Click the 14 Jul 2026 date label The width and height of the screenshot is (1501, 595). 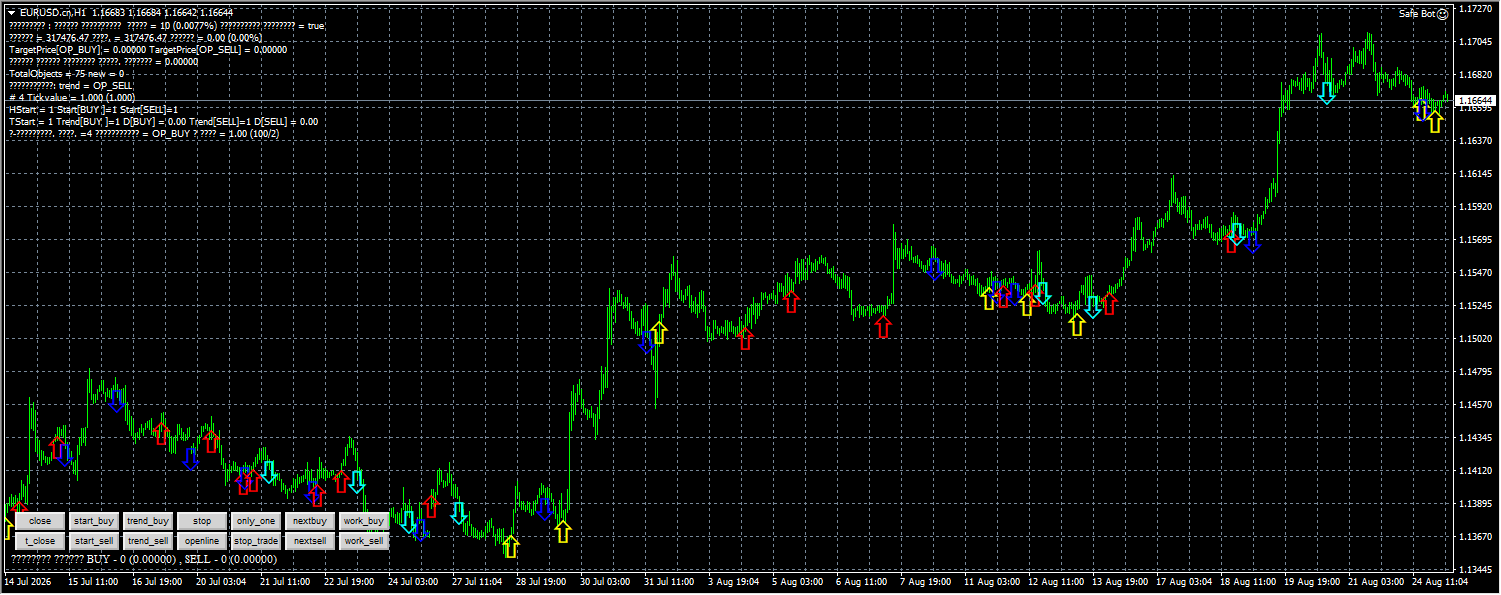(x=29, y=581)
